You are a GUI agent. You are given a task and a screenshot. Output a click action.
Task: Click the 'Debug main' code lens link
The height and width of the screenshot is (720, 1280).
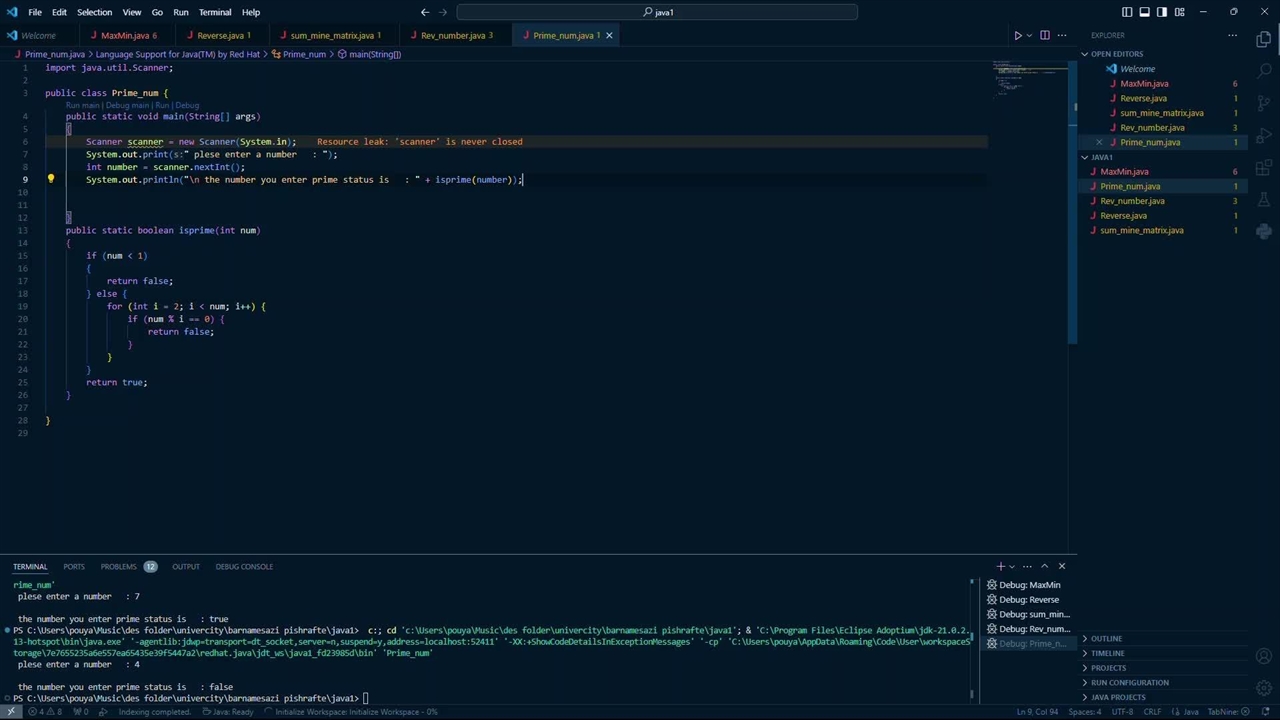point(127,105)
